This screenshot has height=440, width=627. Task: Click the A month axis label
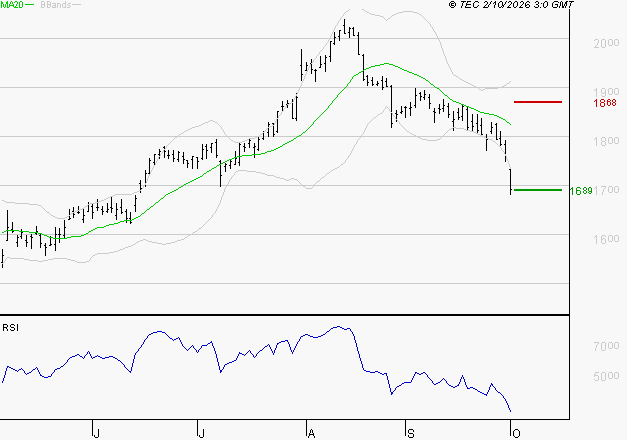tap(312, 434)
